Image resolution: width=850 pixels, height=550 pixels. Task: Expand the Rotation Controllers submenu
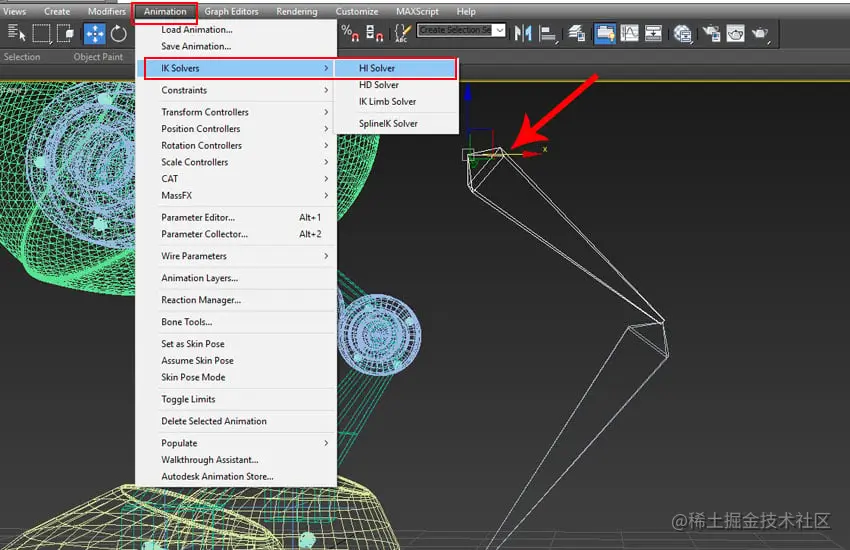point(236,146)
